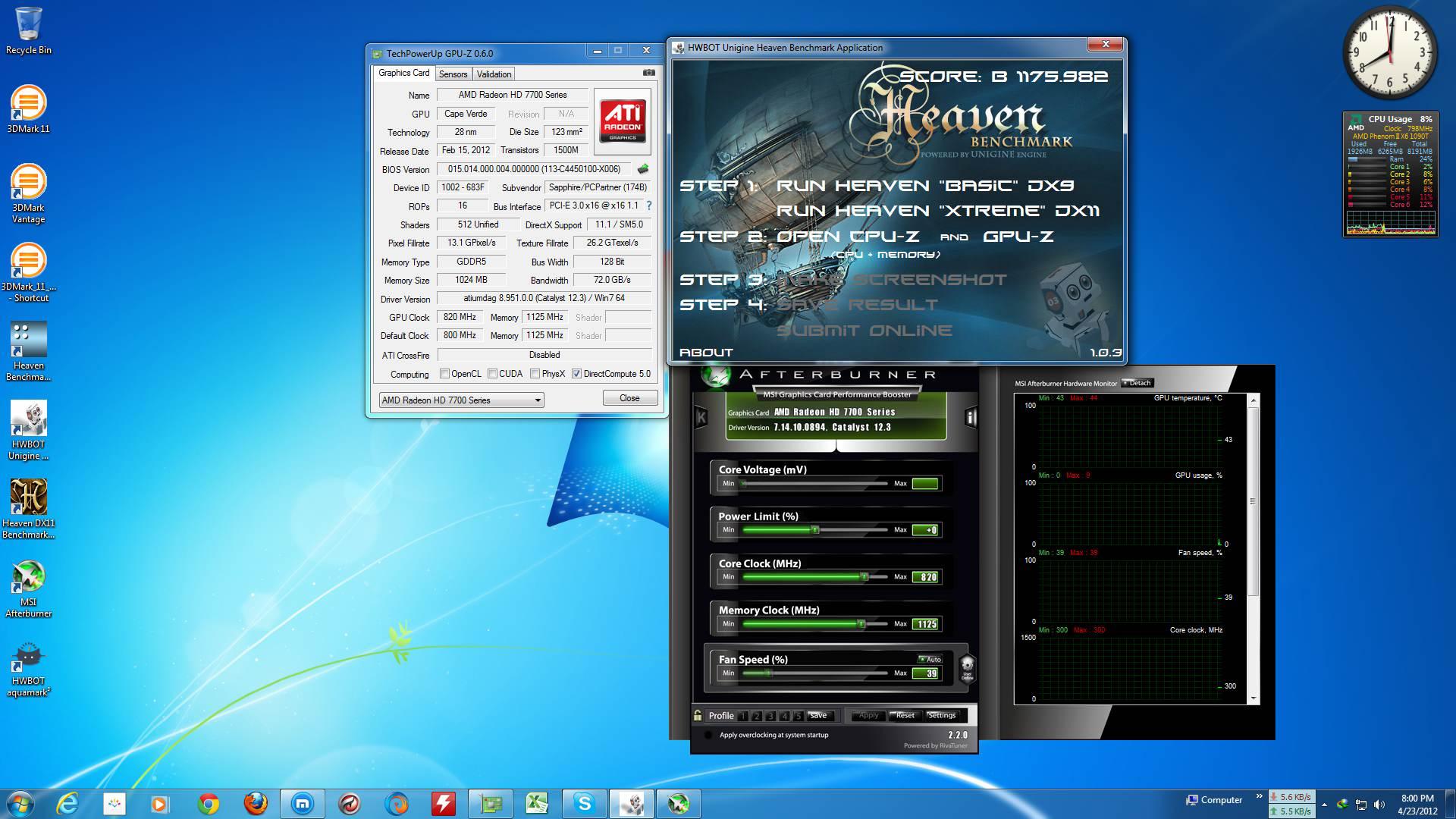Click ABOUT in the HWBOT Heaven window
Viewport: 1456px width, 819px height.
point(706,352)
